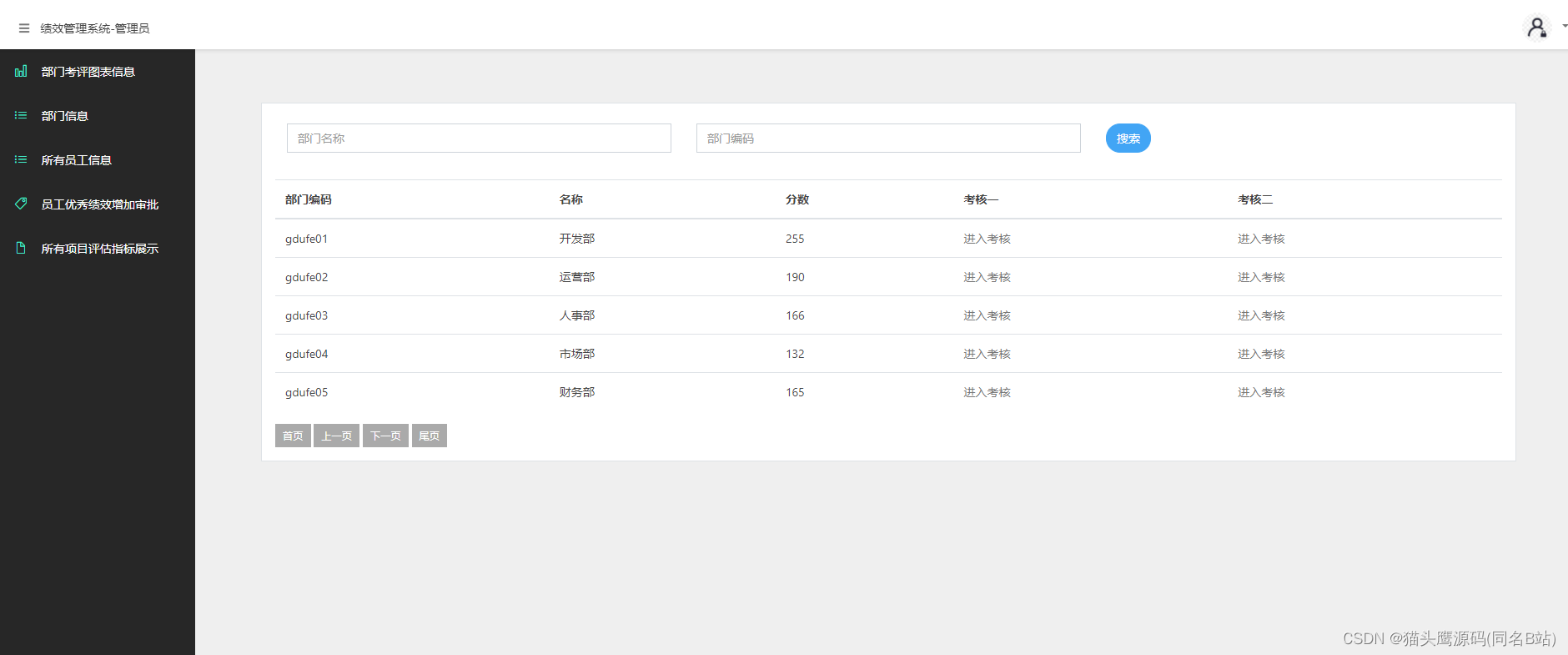This screenshot has width=1568, height=655.
Task: Click 考核一 进入考核 link for gdufe03
Action: (987, 315)
